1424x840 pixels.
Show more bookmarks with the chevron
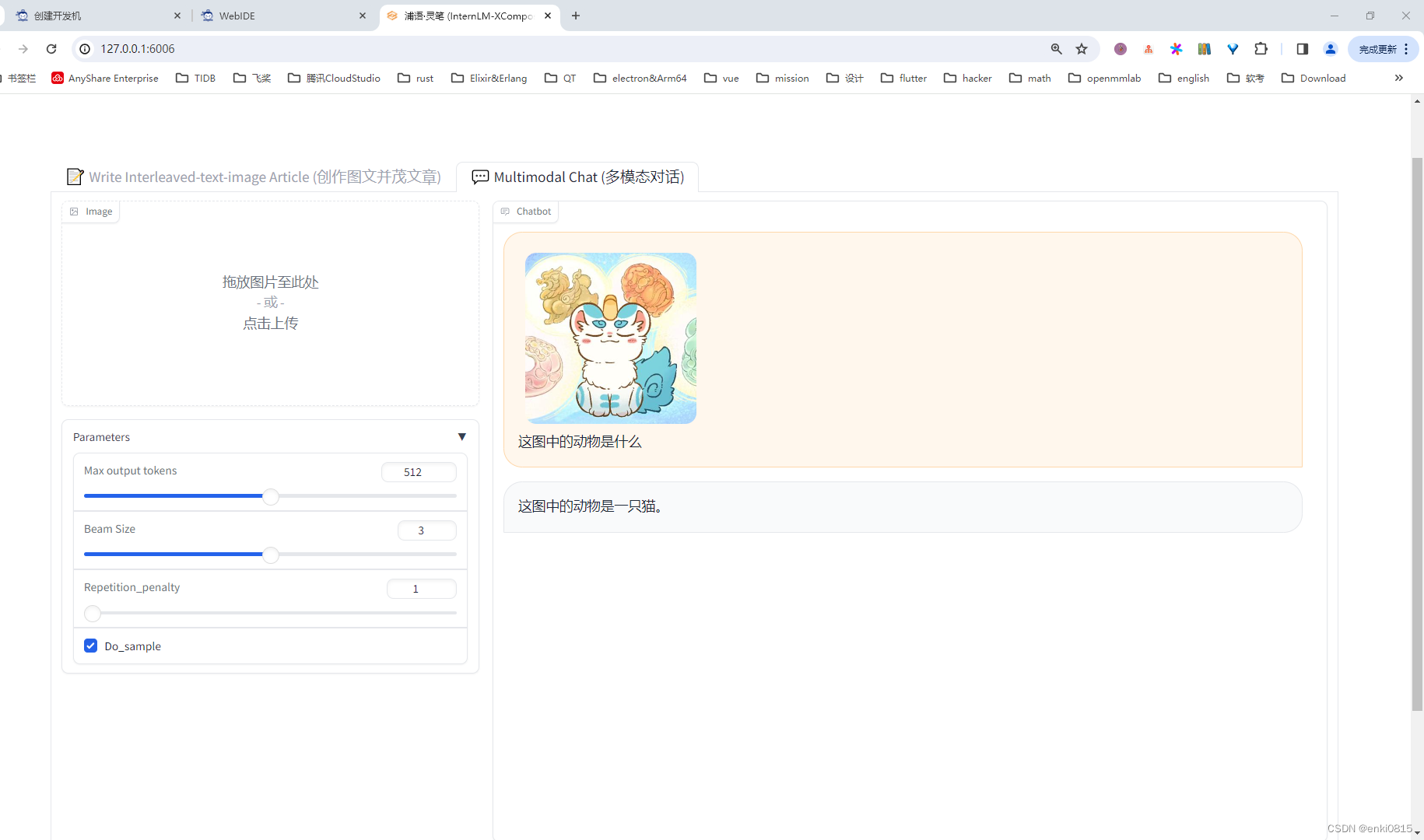coord(1398,78)
